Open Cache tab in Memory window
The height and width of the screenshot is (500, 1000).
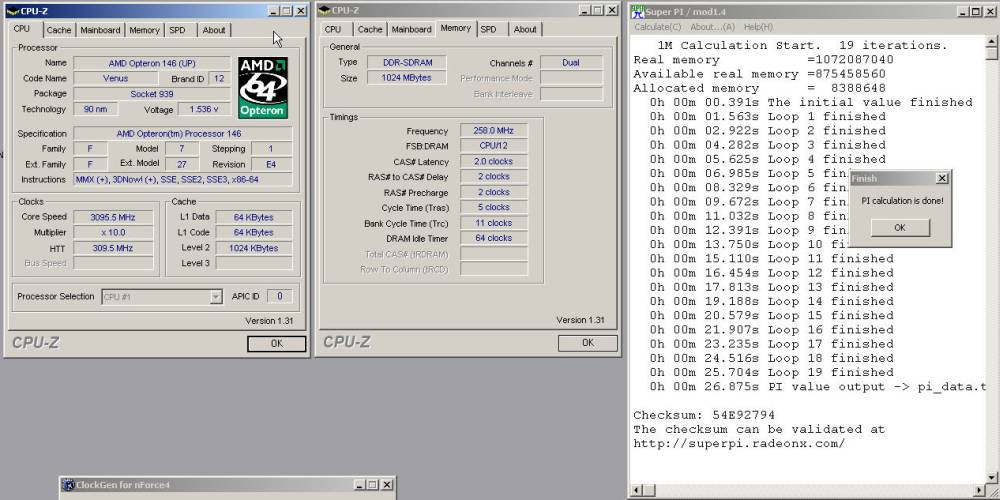(370, 29)
